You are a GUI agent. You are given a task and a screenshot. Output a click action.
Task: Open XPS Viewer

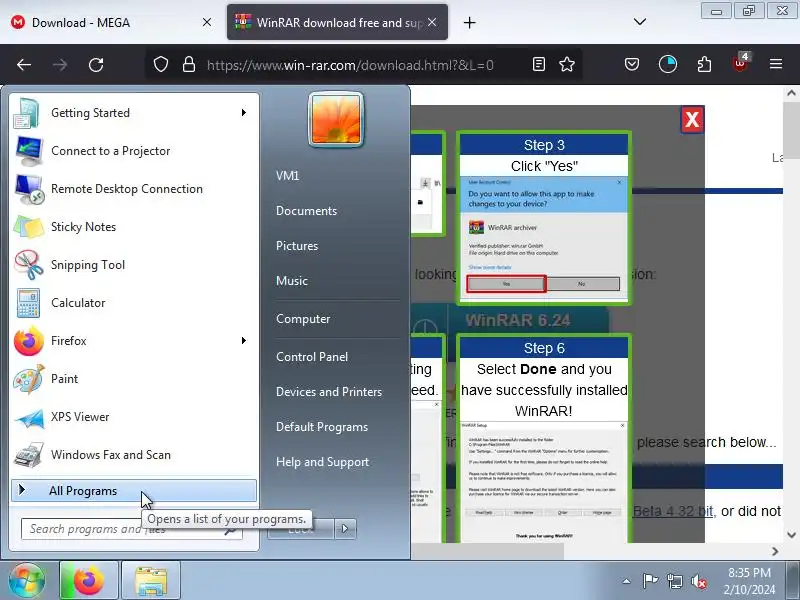tap(134, 417)
